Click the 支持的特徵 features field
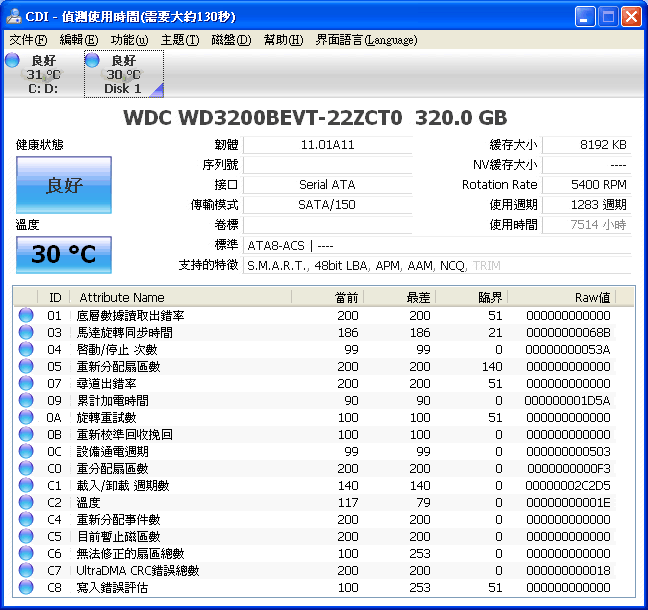 click(437, 265)
